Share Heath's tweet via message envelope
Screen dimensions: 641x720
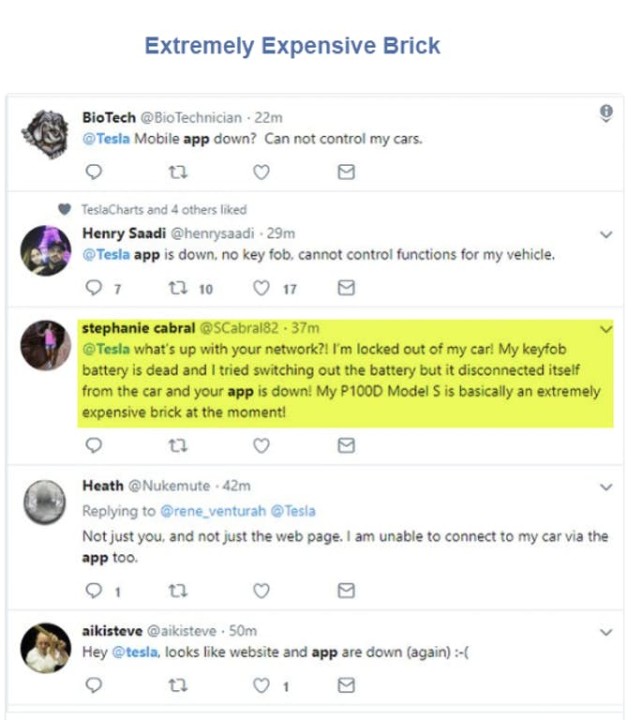coord(346,591)
